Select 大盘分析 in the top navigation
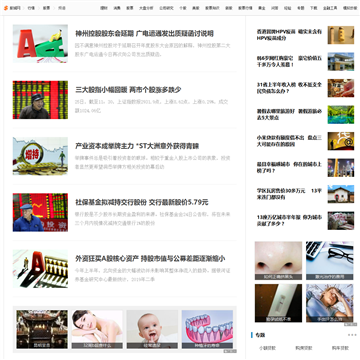Image resolution: width=360 pixels, height=360 pixels. pos(146,8)
